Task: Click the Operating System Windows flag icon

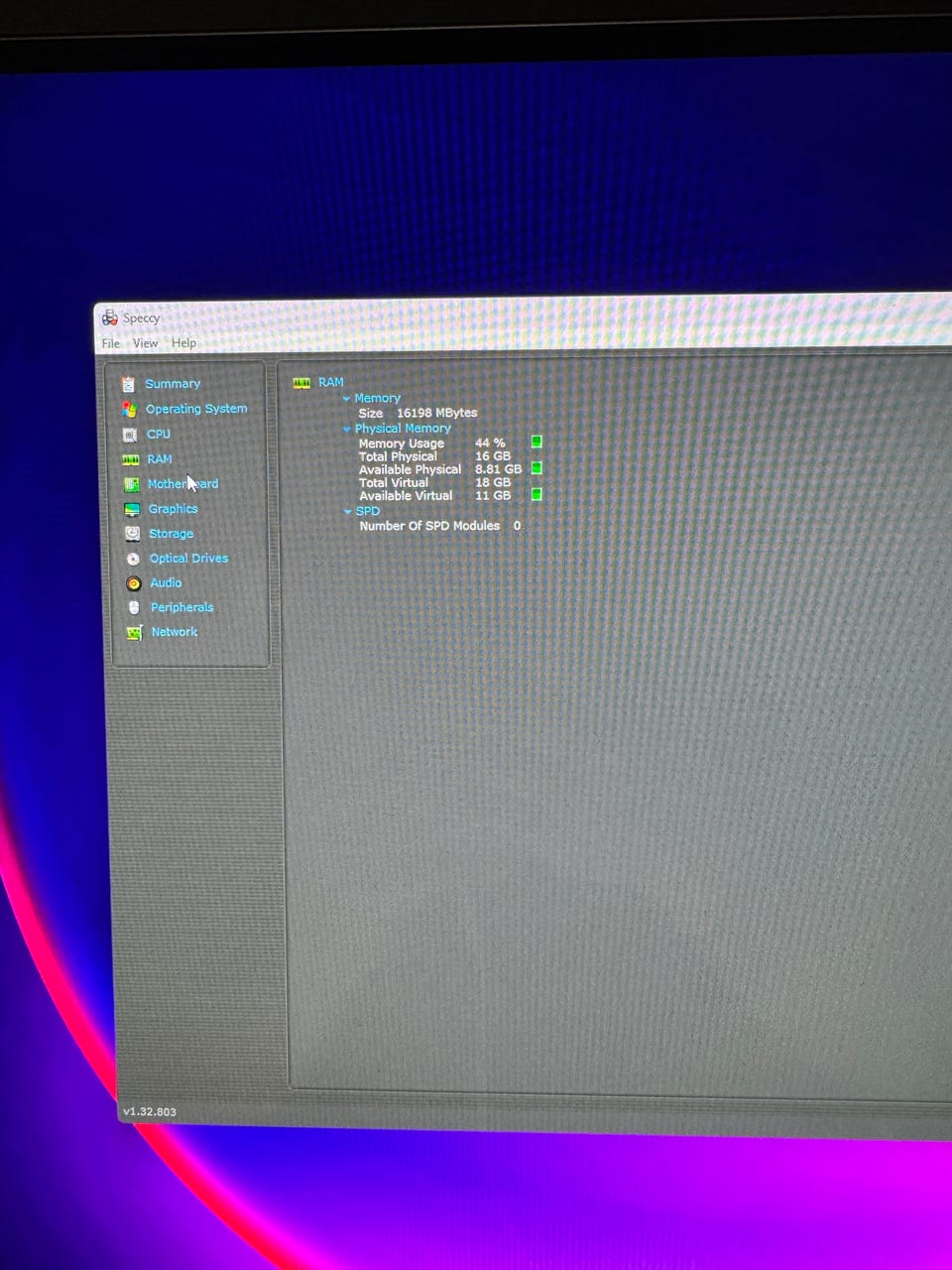Action: (x=129, y=409)
